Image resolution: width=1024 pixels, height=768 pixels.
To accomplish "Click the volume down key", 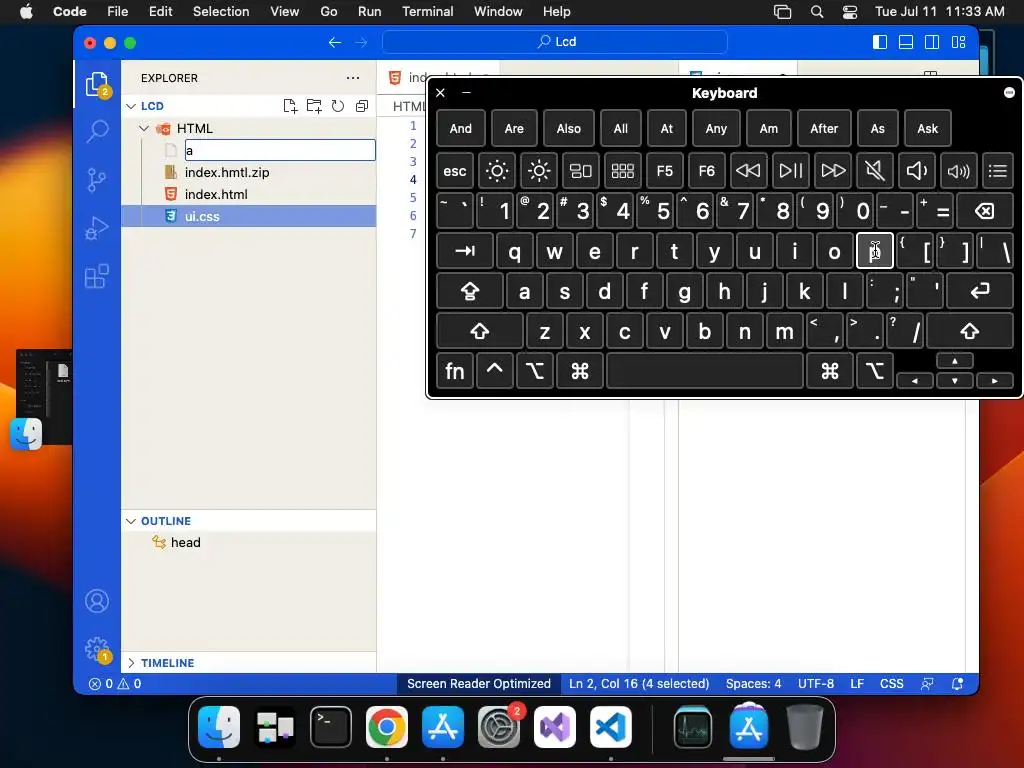I will point(916,171).
